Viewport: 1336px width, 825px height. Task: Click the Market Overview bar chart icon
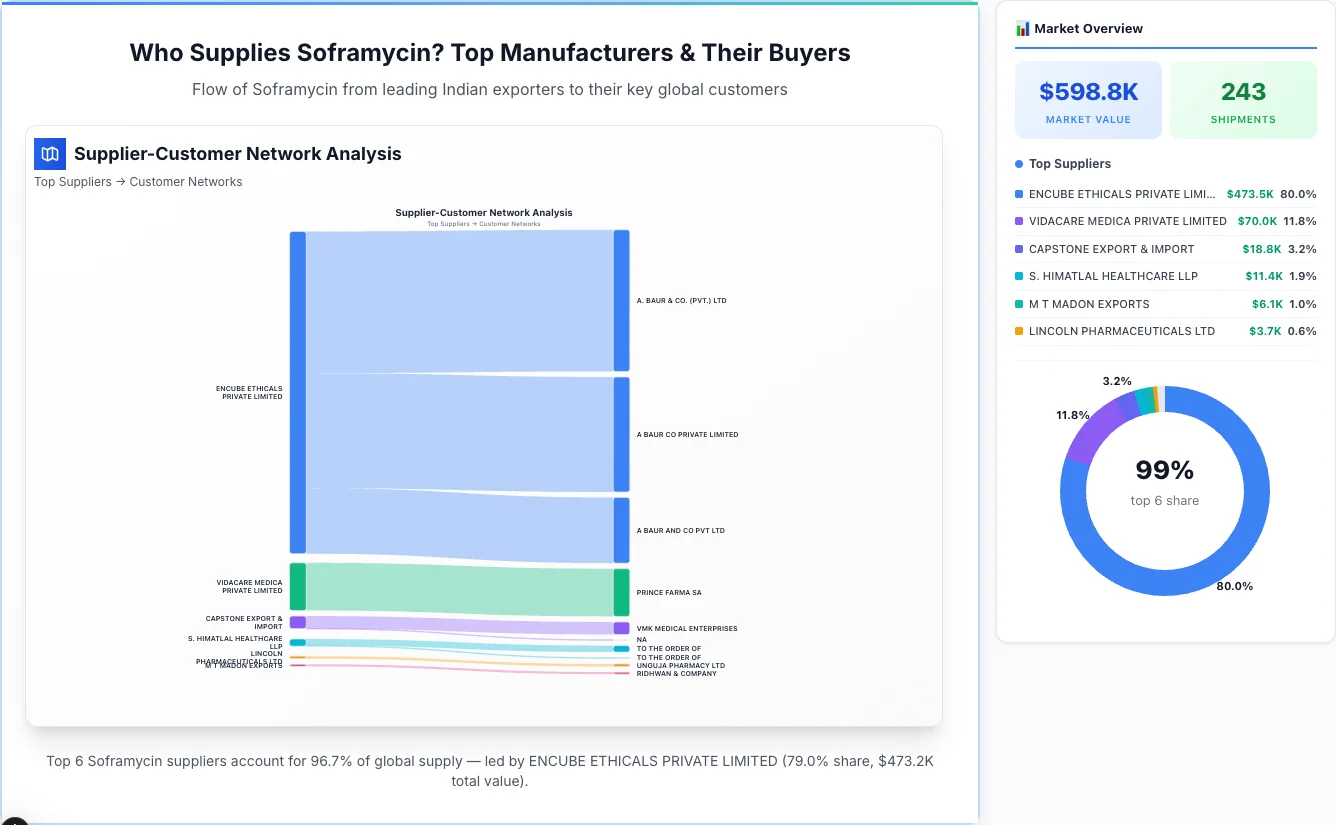(x=1022, y=28)
